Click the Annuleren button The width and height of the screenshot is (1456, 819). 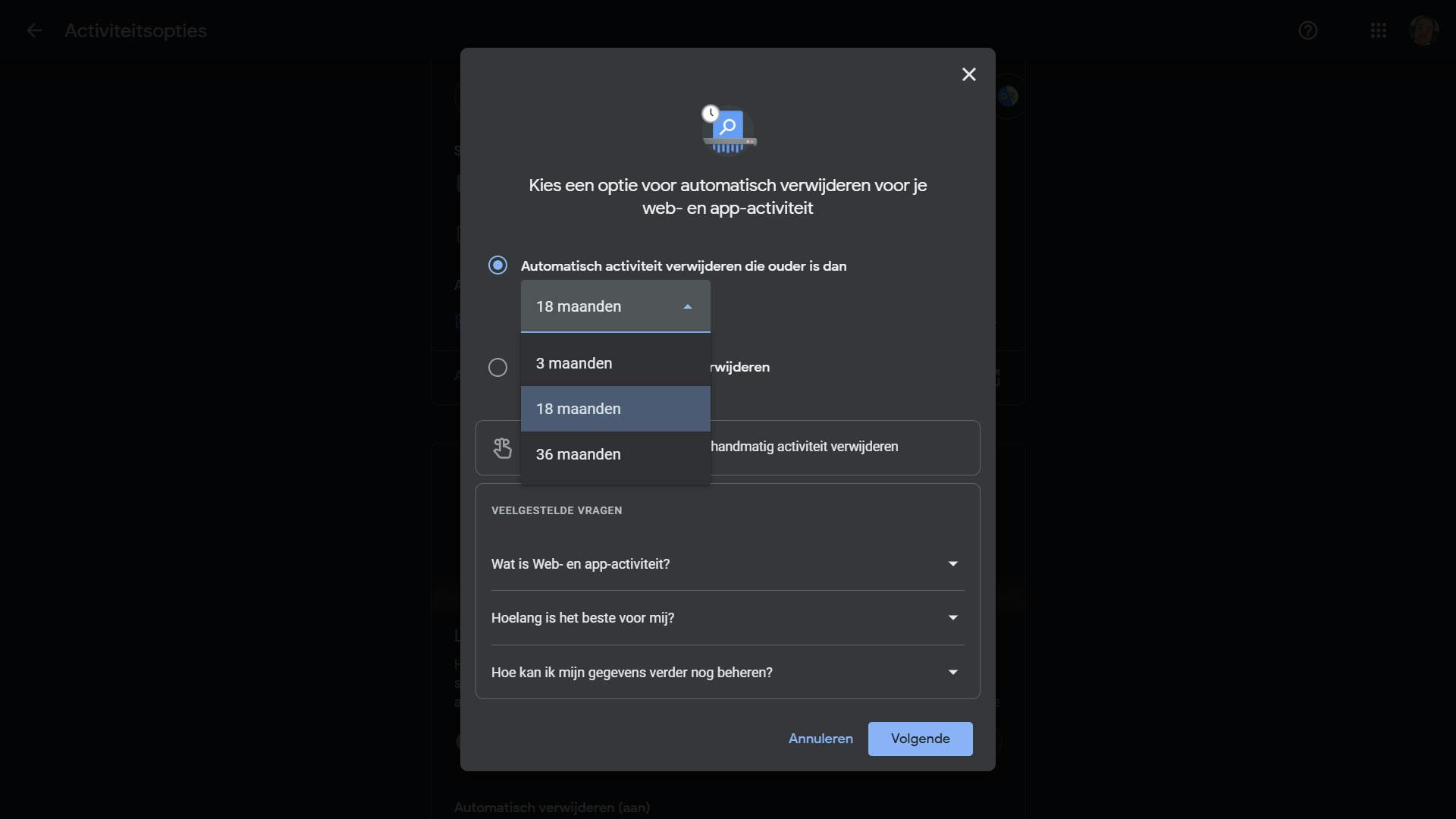click(820, 739)
